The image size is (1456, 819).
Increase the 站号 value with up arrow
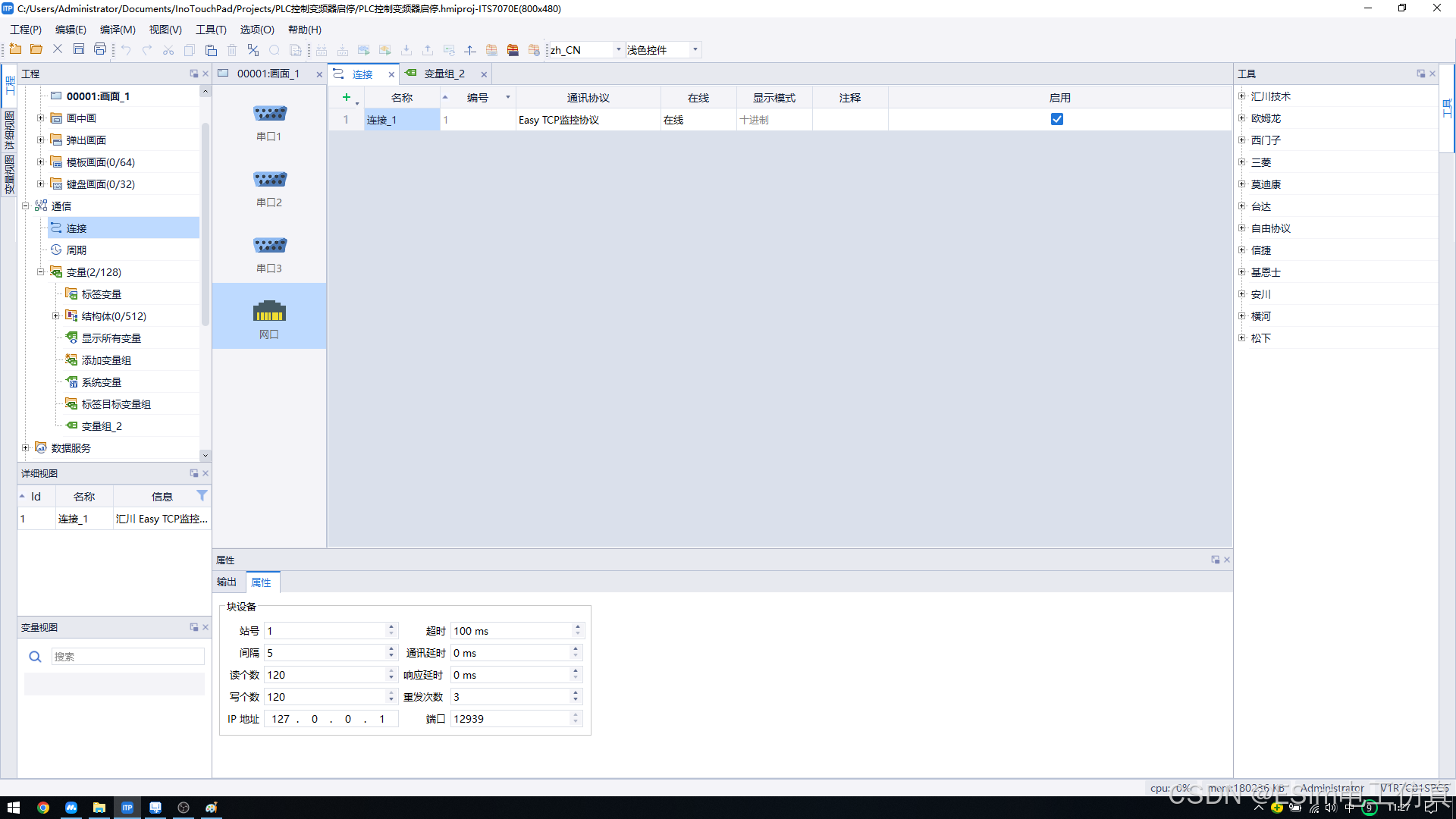tap(391, 627)
